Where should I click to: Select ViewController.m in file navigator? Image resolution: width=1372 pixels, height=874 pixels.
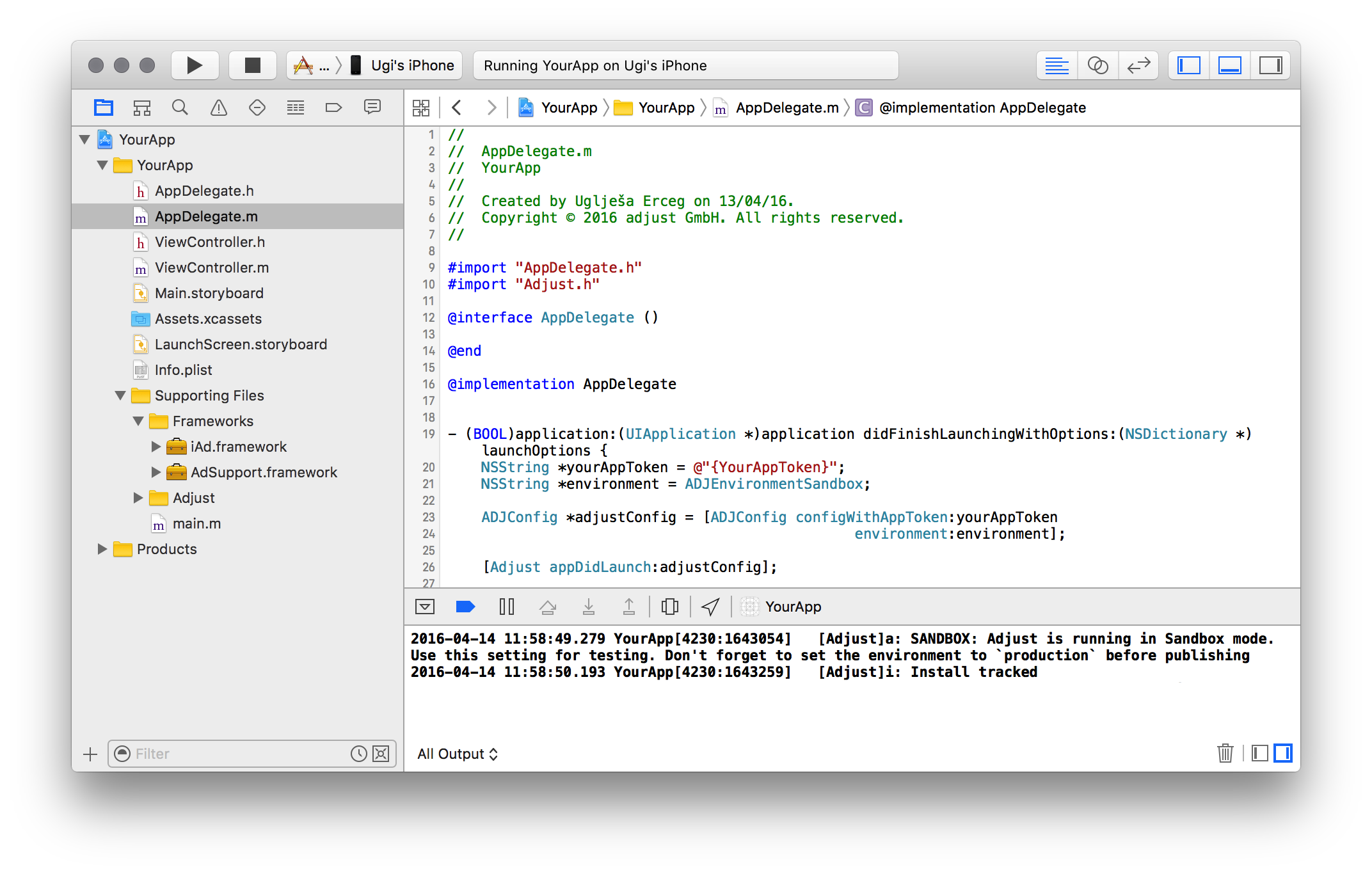click(x=211, y=267)
